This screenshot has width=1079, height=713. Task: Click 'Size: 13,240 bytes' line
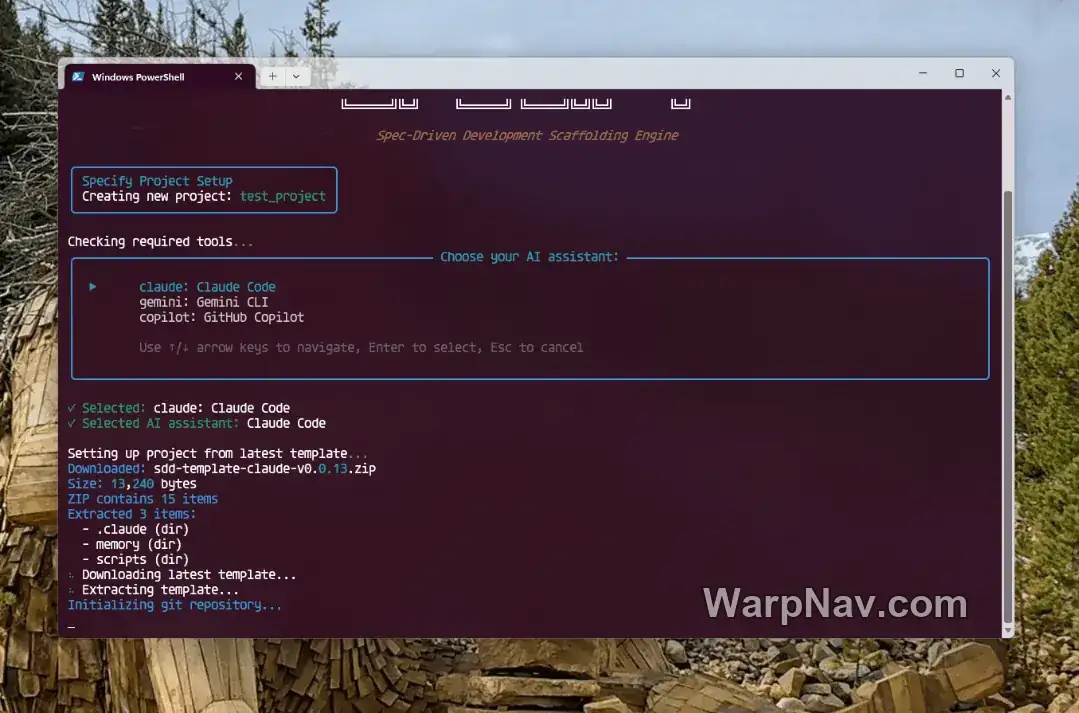pyautogui.click(x=132, y=484)
